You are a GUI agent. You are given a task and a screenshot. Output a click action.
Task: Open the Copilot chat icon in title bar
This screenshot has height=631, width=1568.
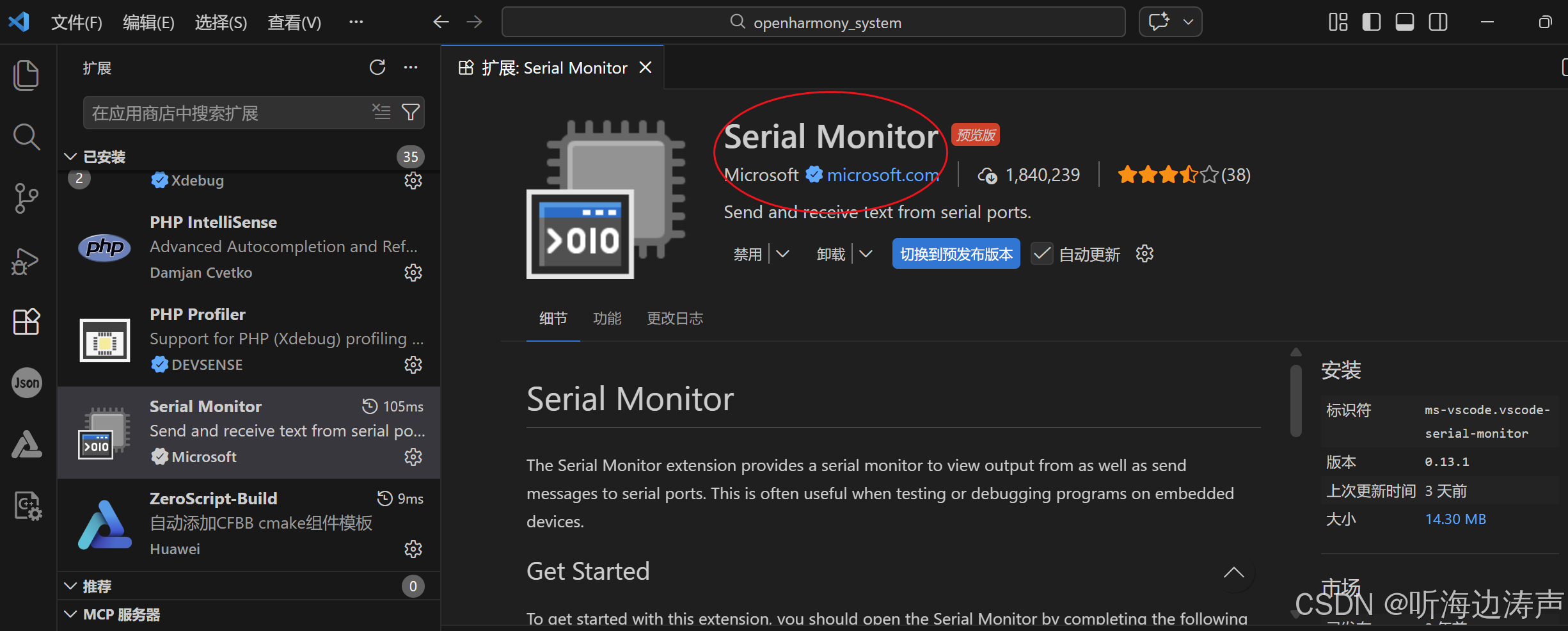tap(1159, 22)
